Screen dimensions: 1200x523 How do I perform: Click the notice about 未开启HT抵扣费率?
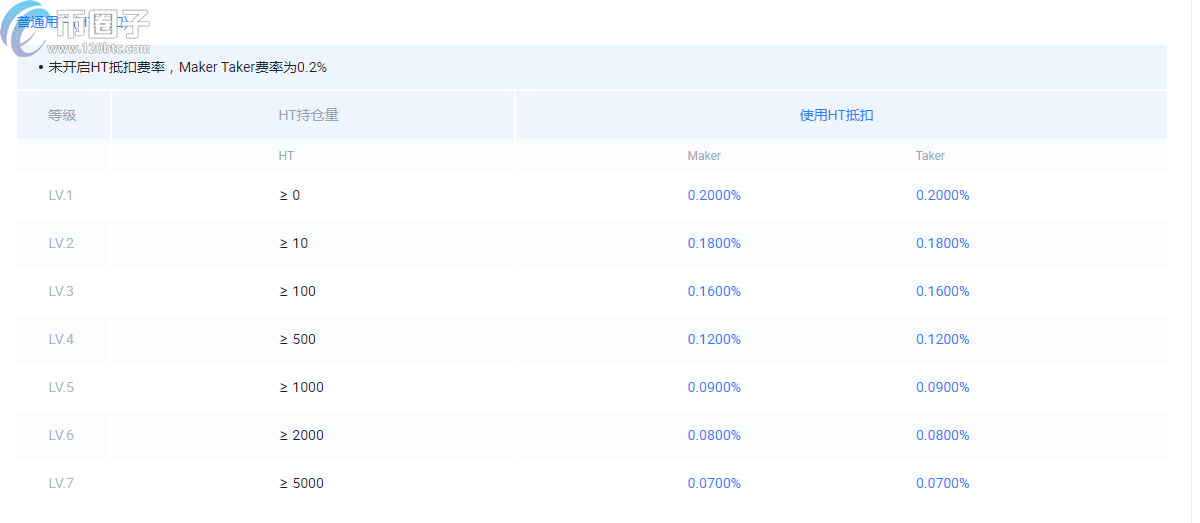(x=187, y=68)
